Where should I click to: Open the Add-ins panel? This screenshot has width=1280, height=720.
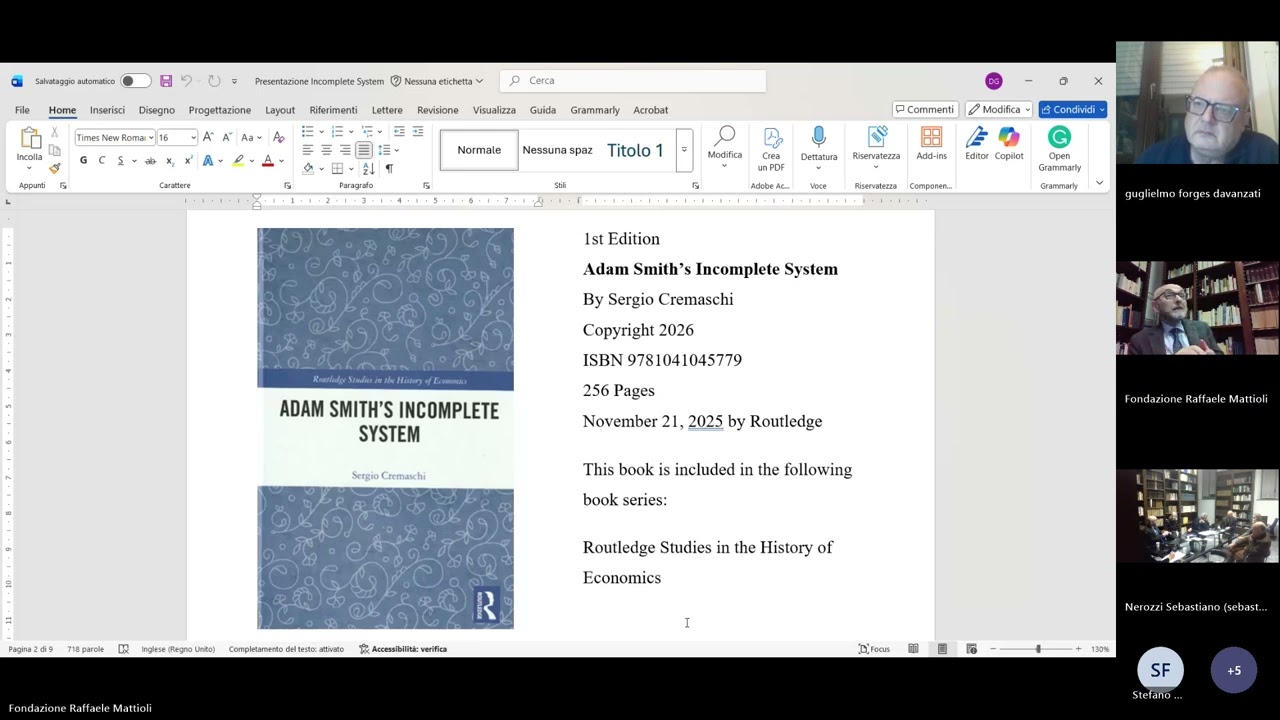931,143
